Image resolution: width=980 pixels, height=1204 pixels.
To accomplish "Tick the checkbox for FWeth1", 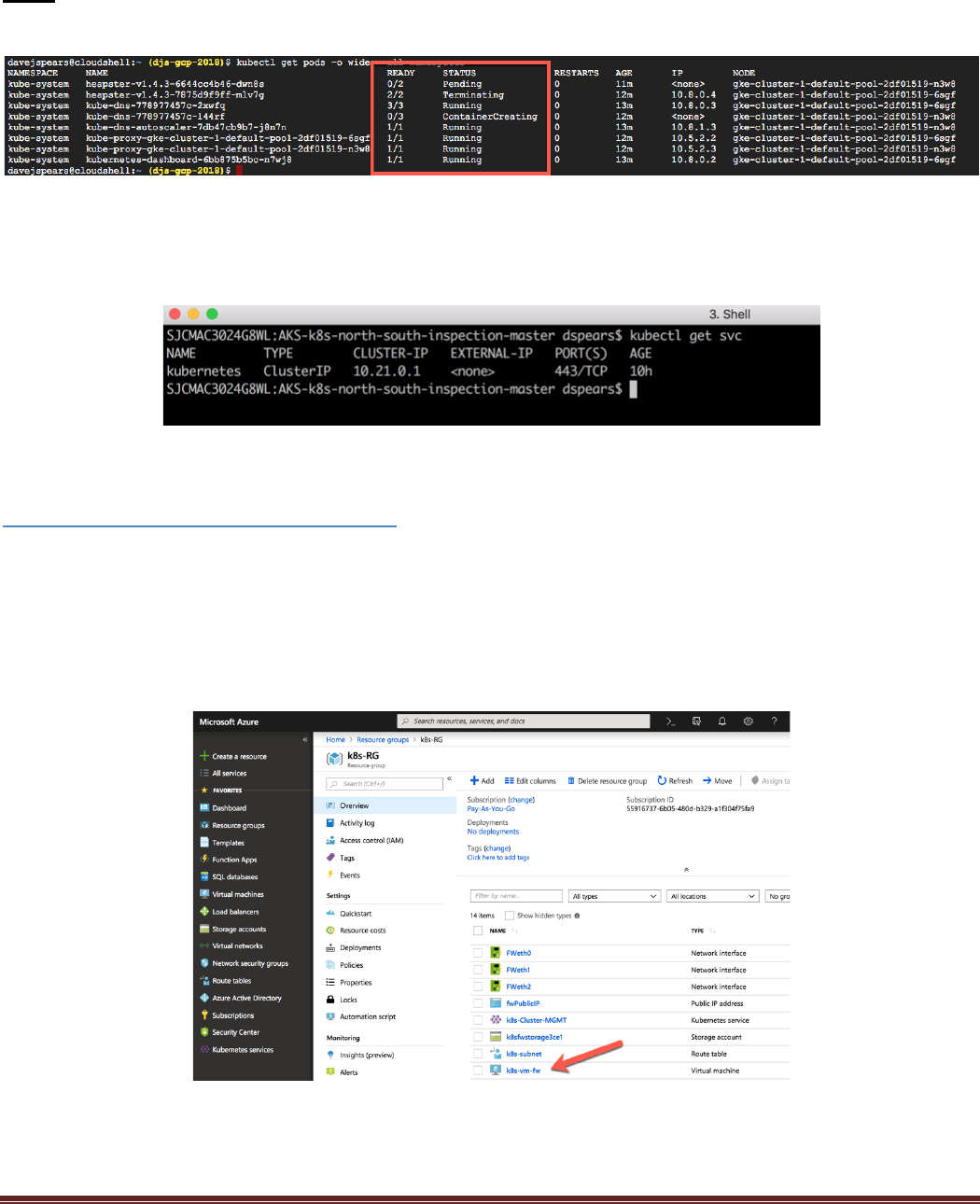I will pyautogui.click(x=478, y=970).
